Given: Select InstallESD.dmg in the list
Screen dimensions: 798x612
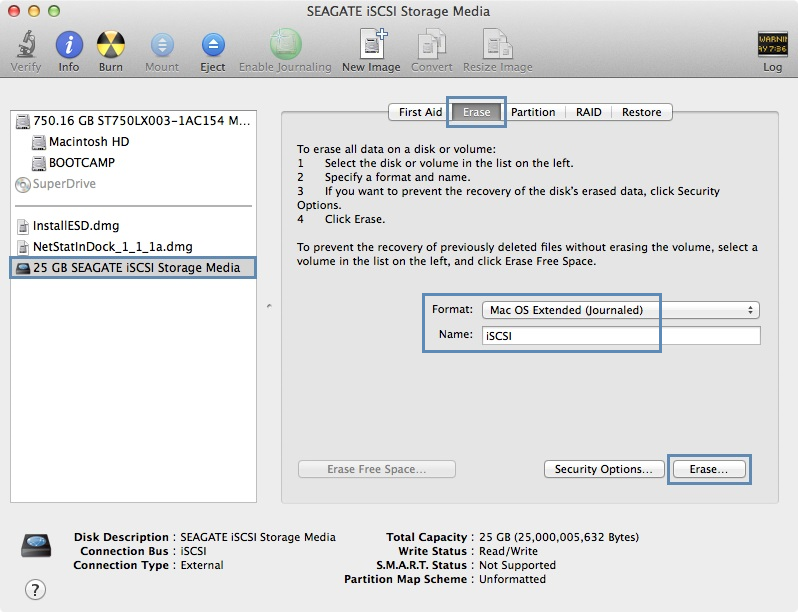Looking at the screenshot, I should pos(133,226).
